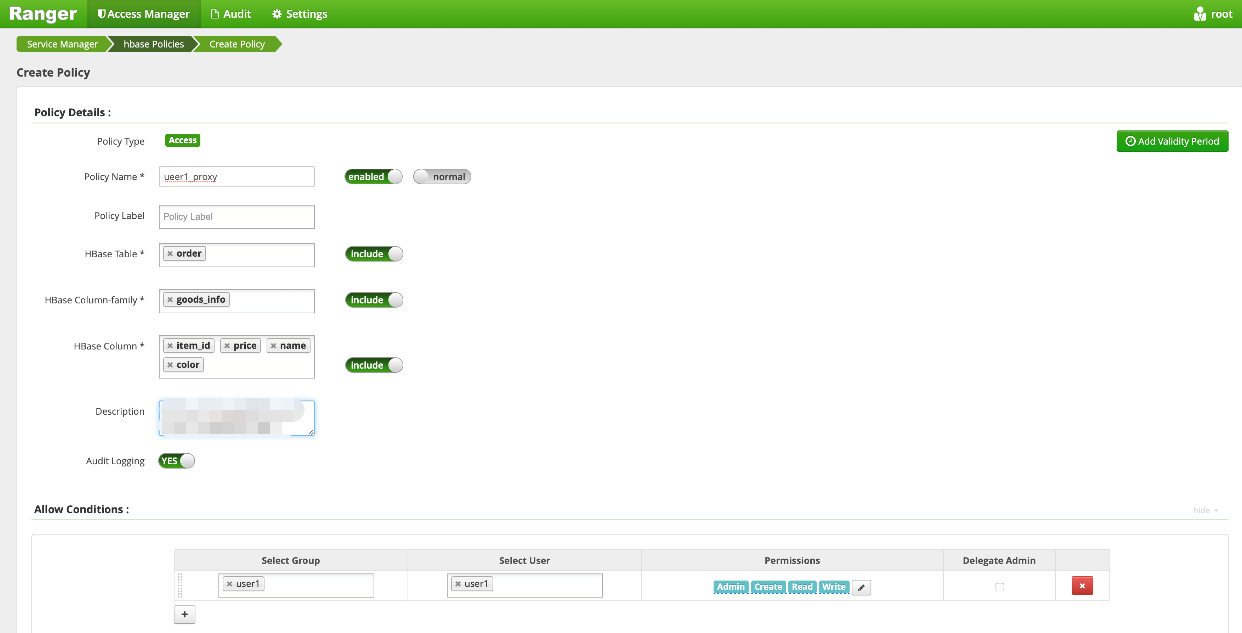
Task: Click the HBase Column field
Action: (x=236, y=356)
